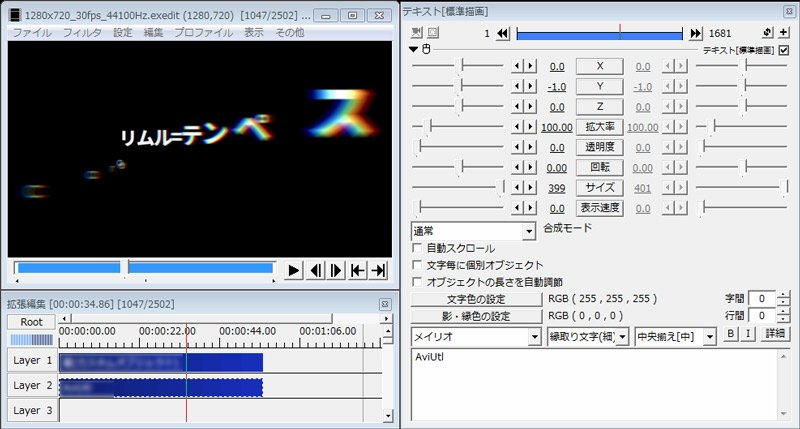
Task: Click the 拡大率 parameter button
Action: (x=599, y=127)
